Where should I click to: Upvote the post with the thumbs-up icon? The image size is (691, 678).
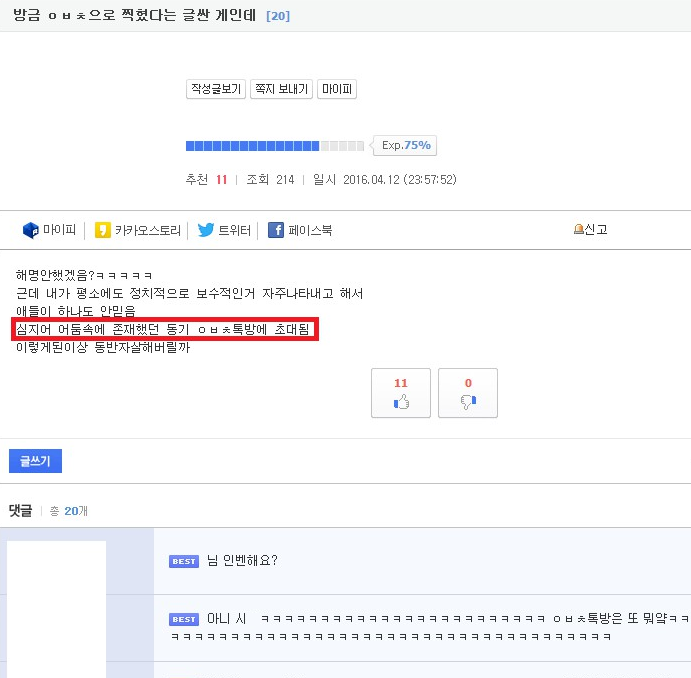pos(401,402)
